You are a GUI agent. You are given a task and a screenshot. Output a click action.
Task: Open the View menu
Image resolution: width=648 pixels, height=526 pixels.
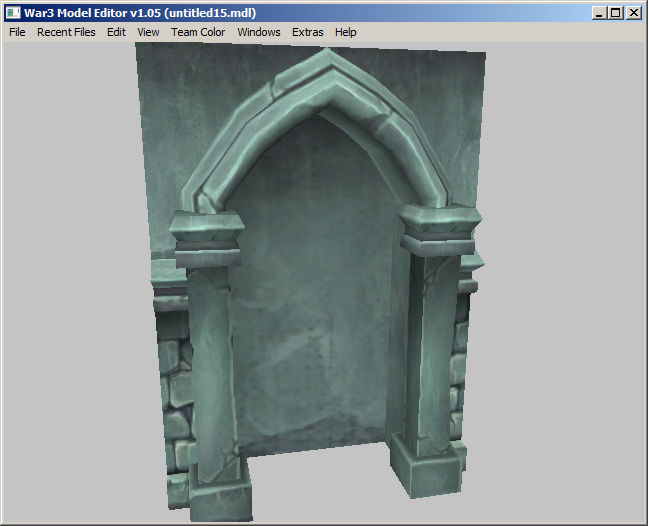pos(148,32)
